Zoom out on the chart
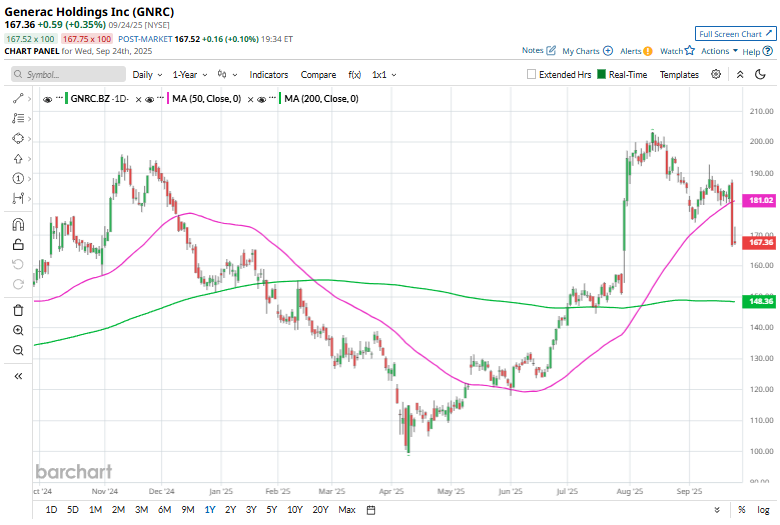 [18, 350]
